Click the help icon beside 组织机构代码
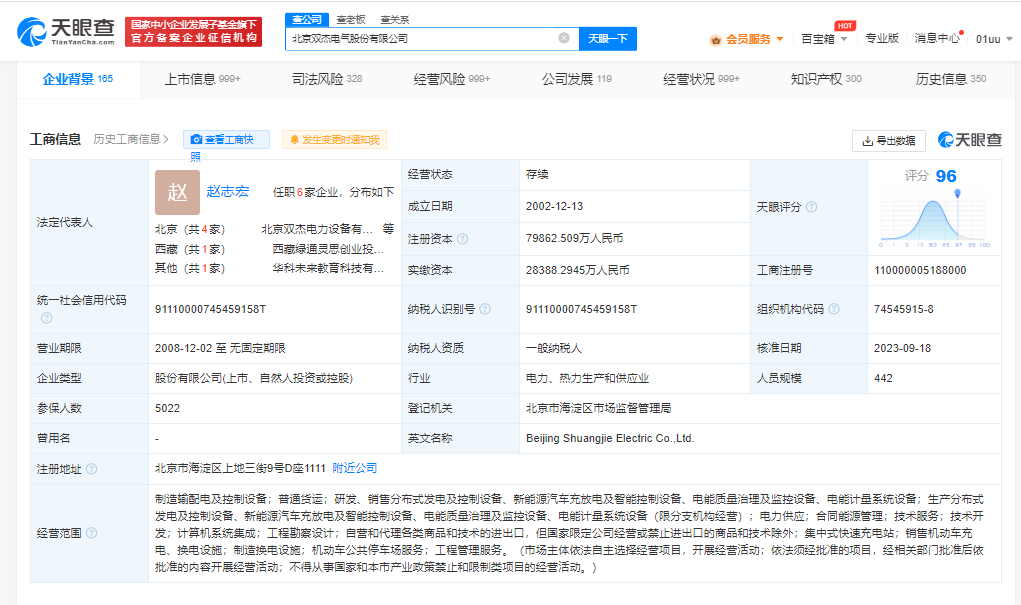 tap(834, 309)
